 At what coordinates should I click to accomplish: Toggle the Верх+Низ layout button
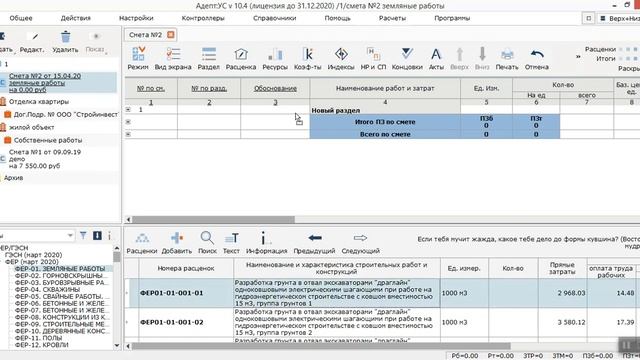[x=620, y=18]
